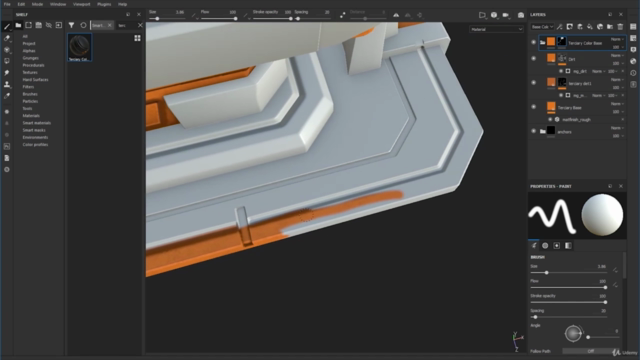Open blend mode dropdown for Tertiary Base
Viewport: 640px width, 360px height.
(617, 104)
